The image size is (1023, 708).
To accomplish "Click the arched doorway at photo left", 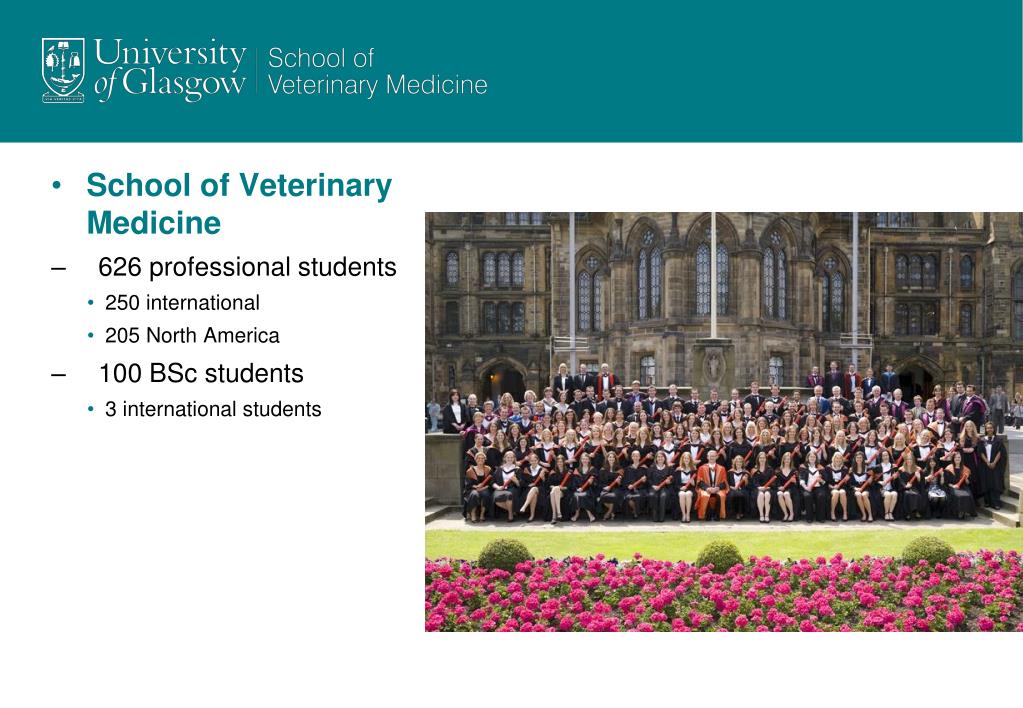I will [x=503, y=381].
